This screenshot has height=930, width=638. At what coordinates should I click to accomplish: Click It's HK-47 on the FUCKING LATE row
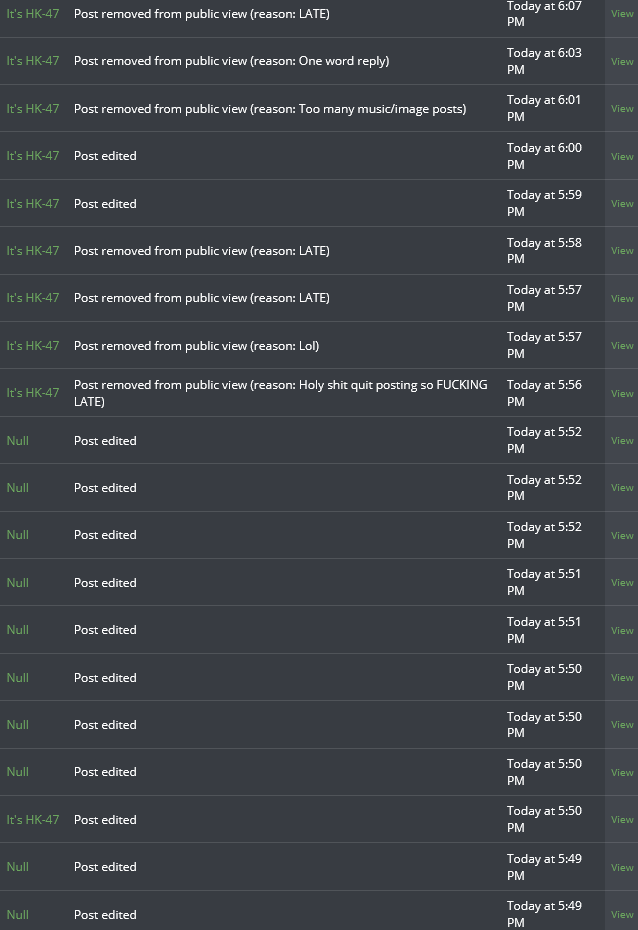tap(33, 393)
